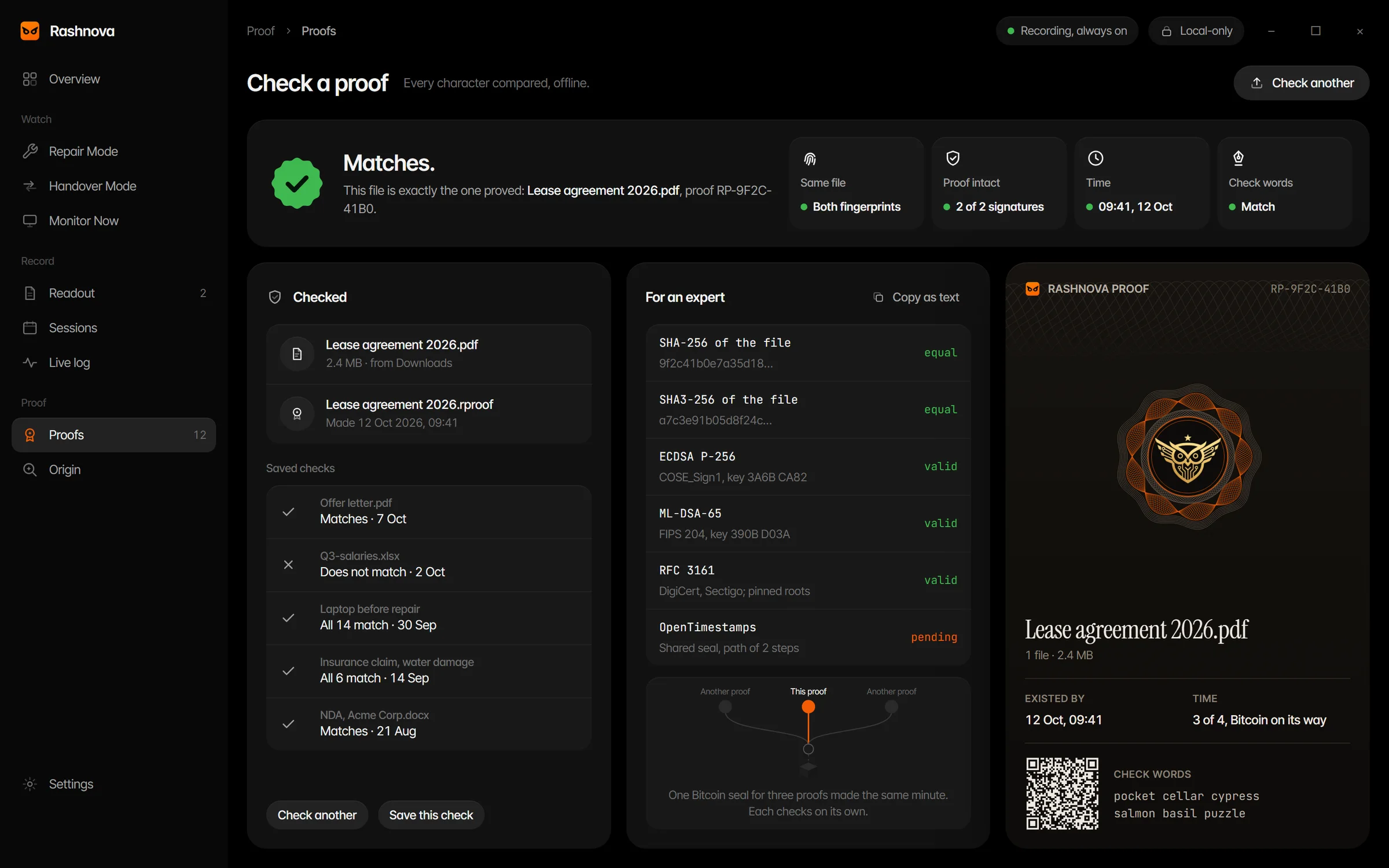The width and height of the screenshot is (1389, 868).
Task: Select the This proof orange node
Action: (x=808, y=707)
